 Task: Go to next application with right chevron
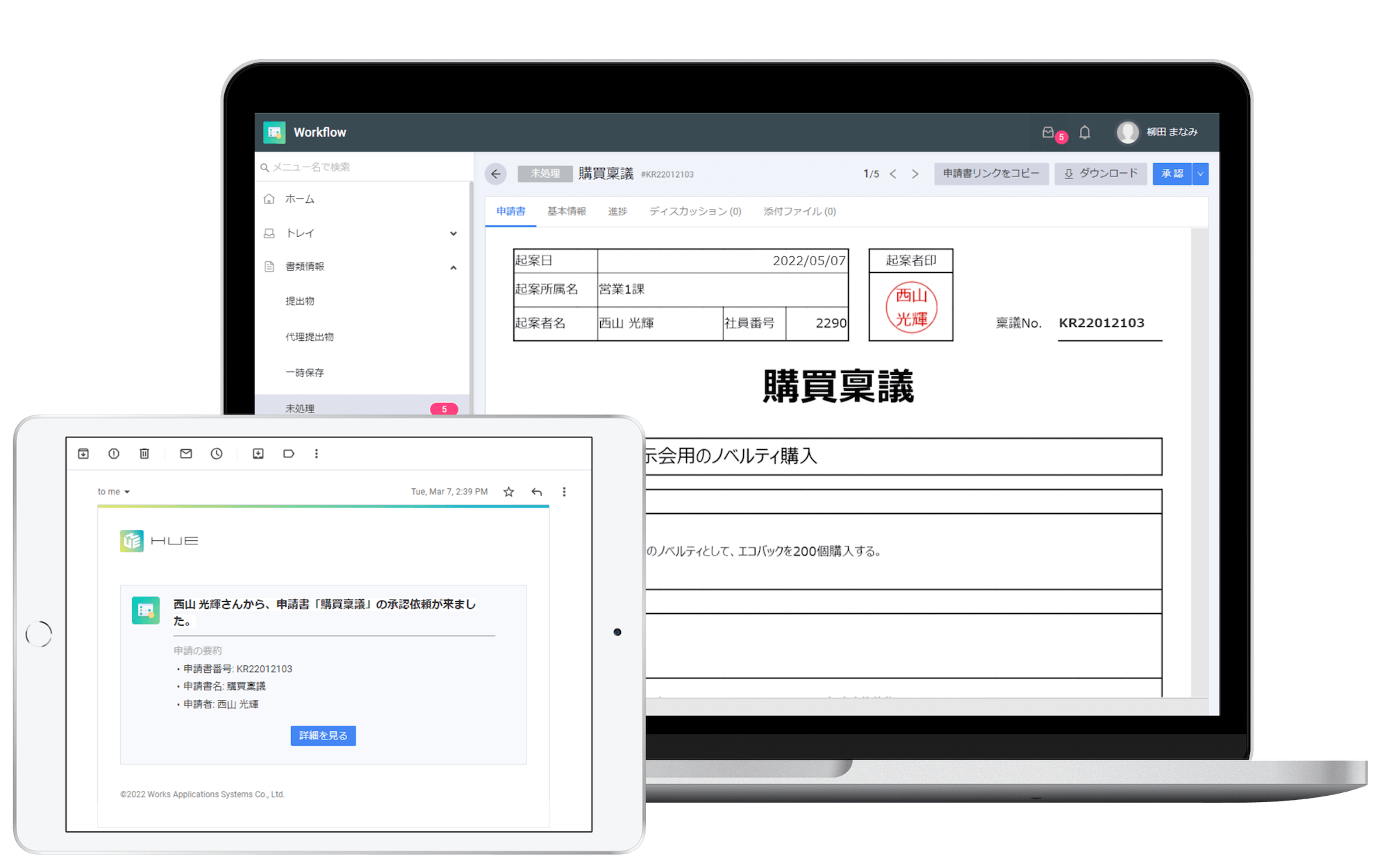coord(915,174)
